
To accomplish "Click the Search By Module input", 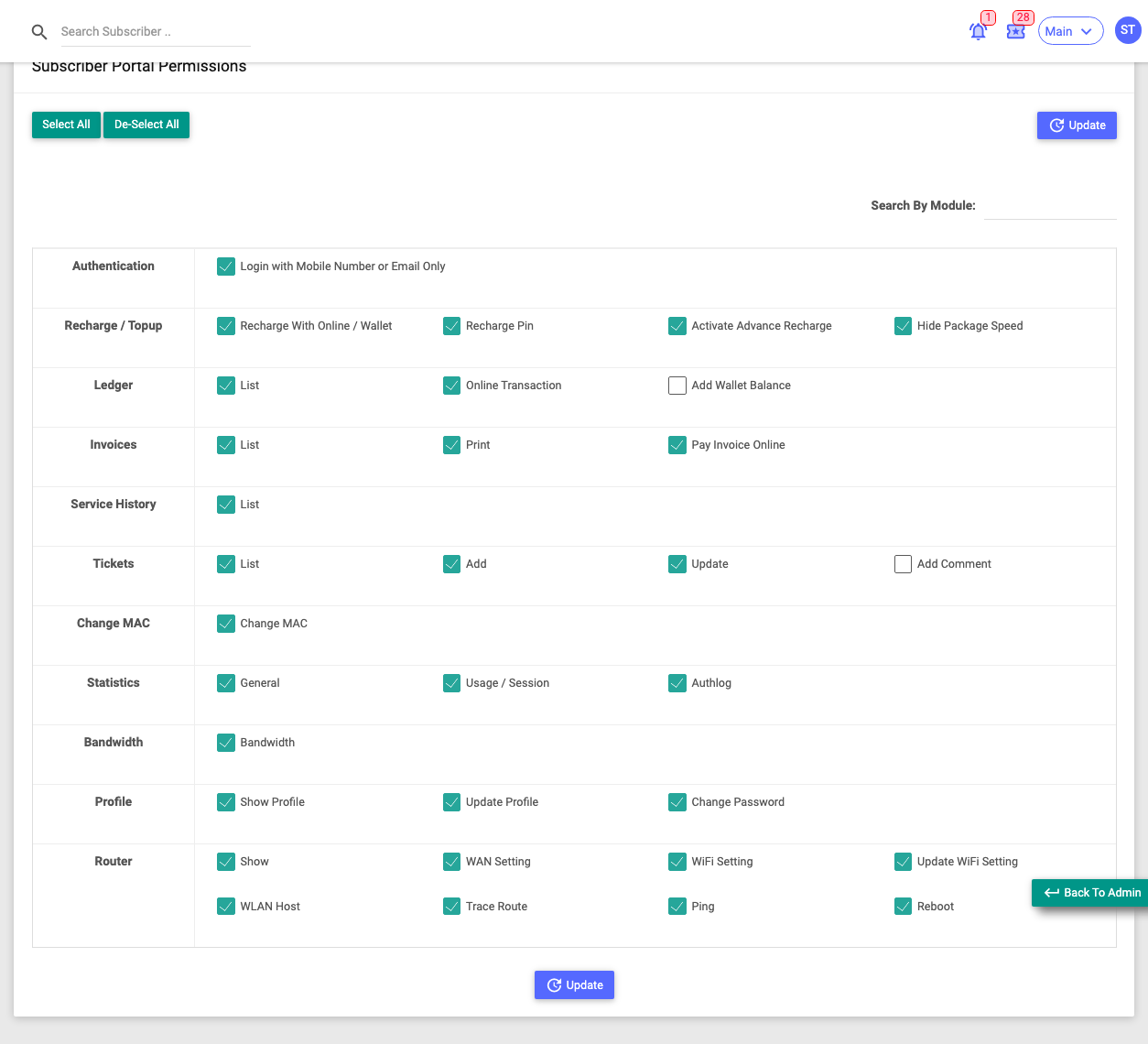I will (x=1050, y=206).
